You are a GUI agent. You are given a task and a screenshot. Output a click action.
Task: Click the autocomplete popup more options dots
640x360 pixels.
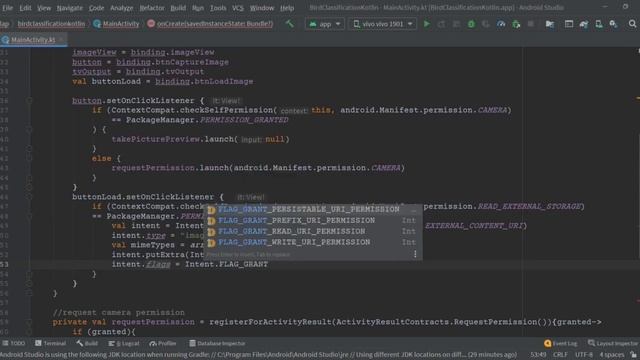[415, 254]
